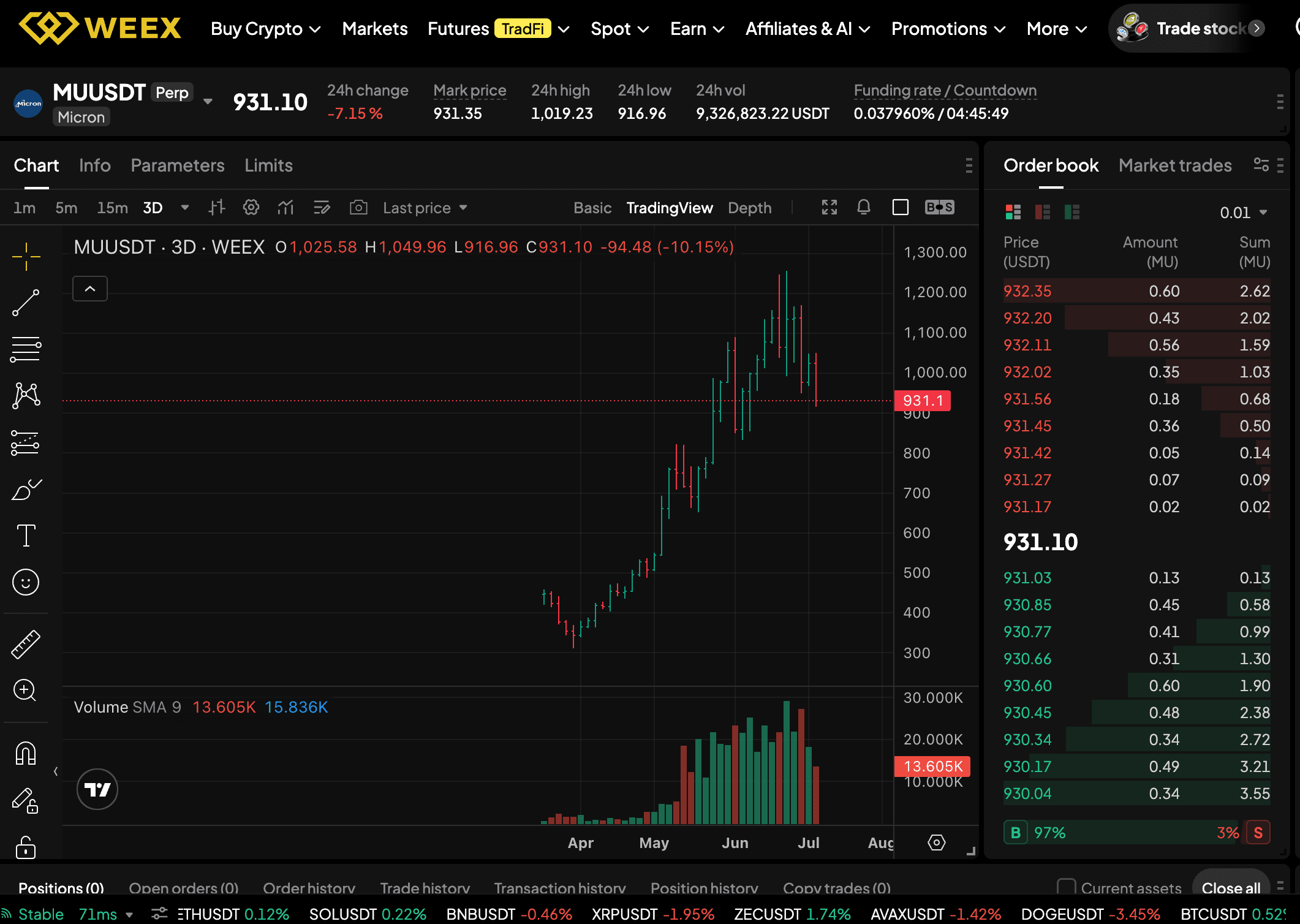
Task: Expand the MUUSDT pair selector arrow
Action: click(x=208, y=102)
